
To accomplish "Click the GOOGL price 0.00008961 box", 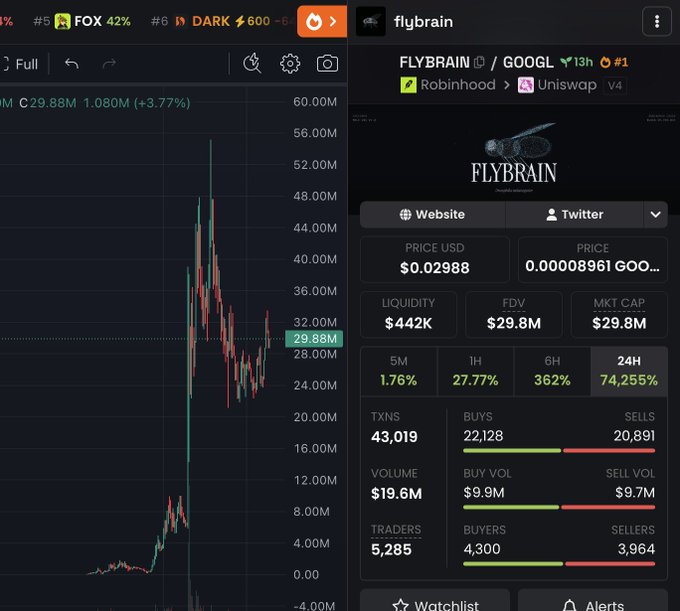I will coord(592,259).
